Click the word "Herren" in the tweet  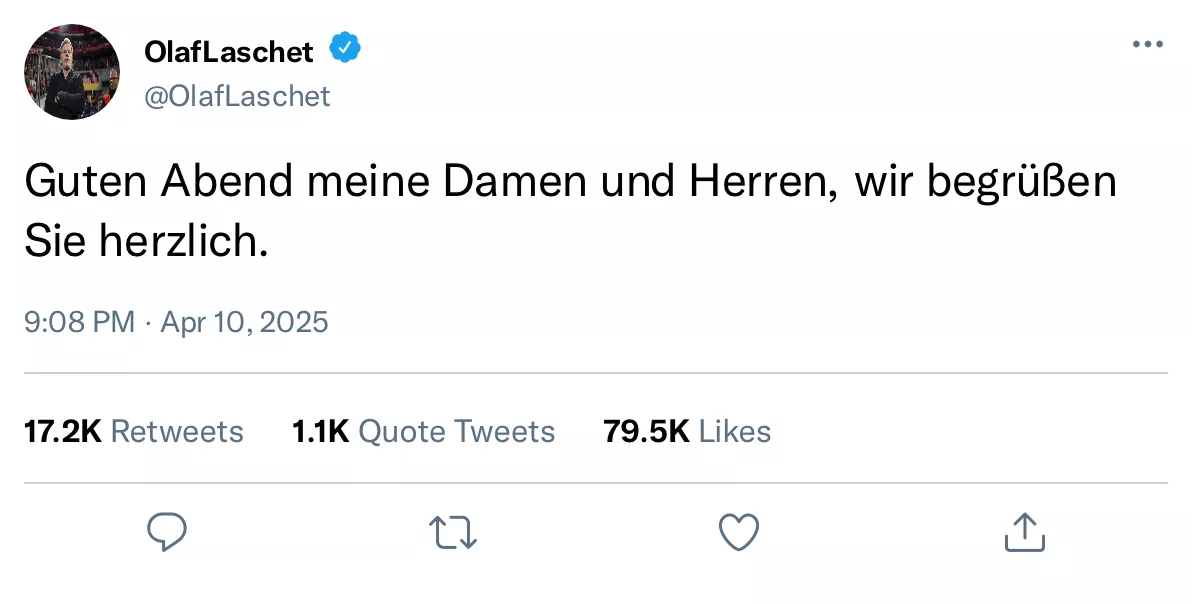760,183
